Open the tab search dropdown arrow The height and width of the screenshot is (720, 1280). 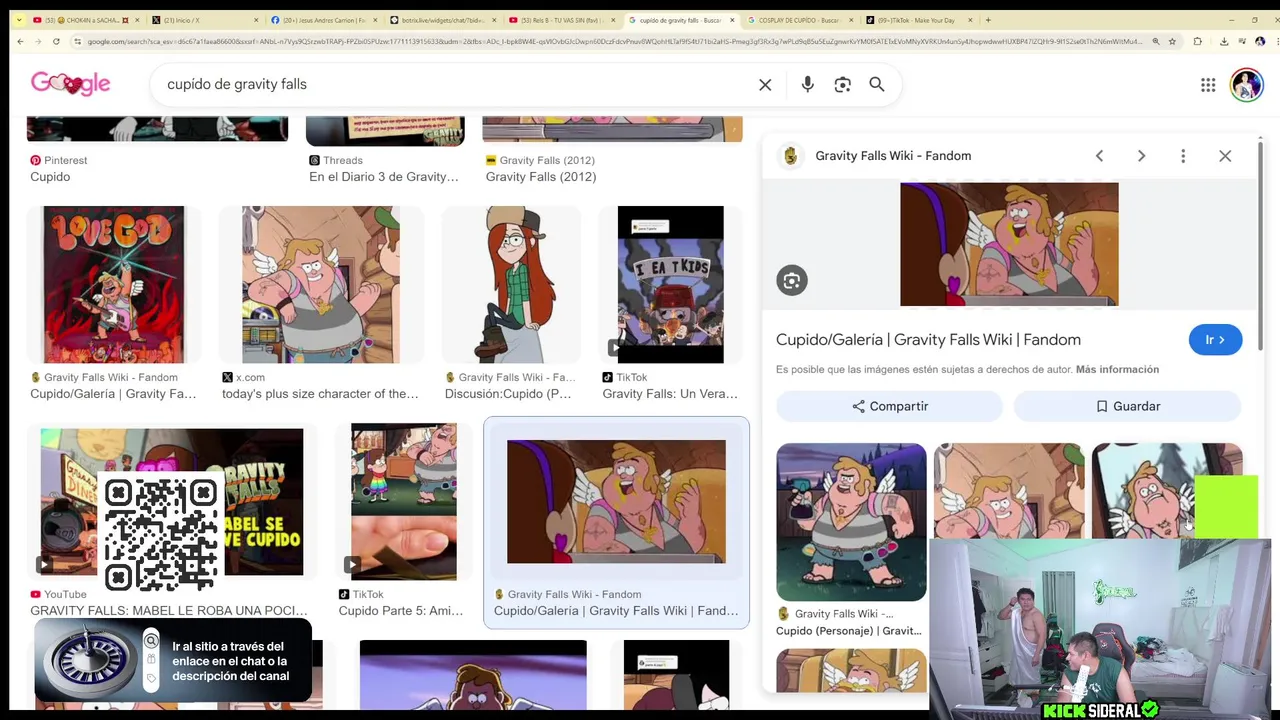(18, 20)
